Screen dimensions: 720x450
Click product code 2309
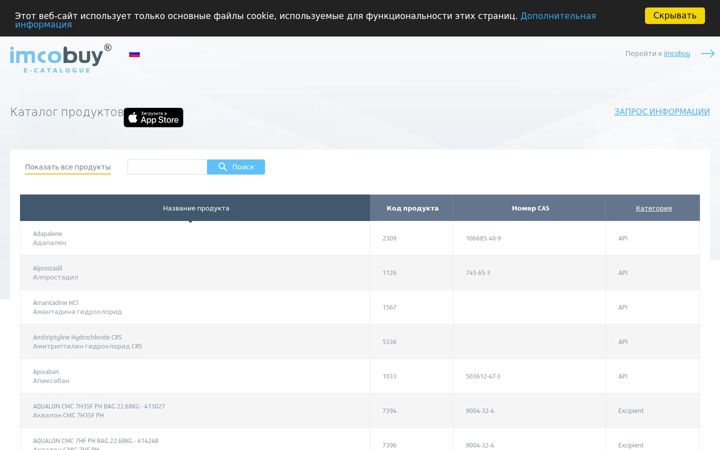tap(389, 238)
